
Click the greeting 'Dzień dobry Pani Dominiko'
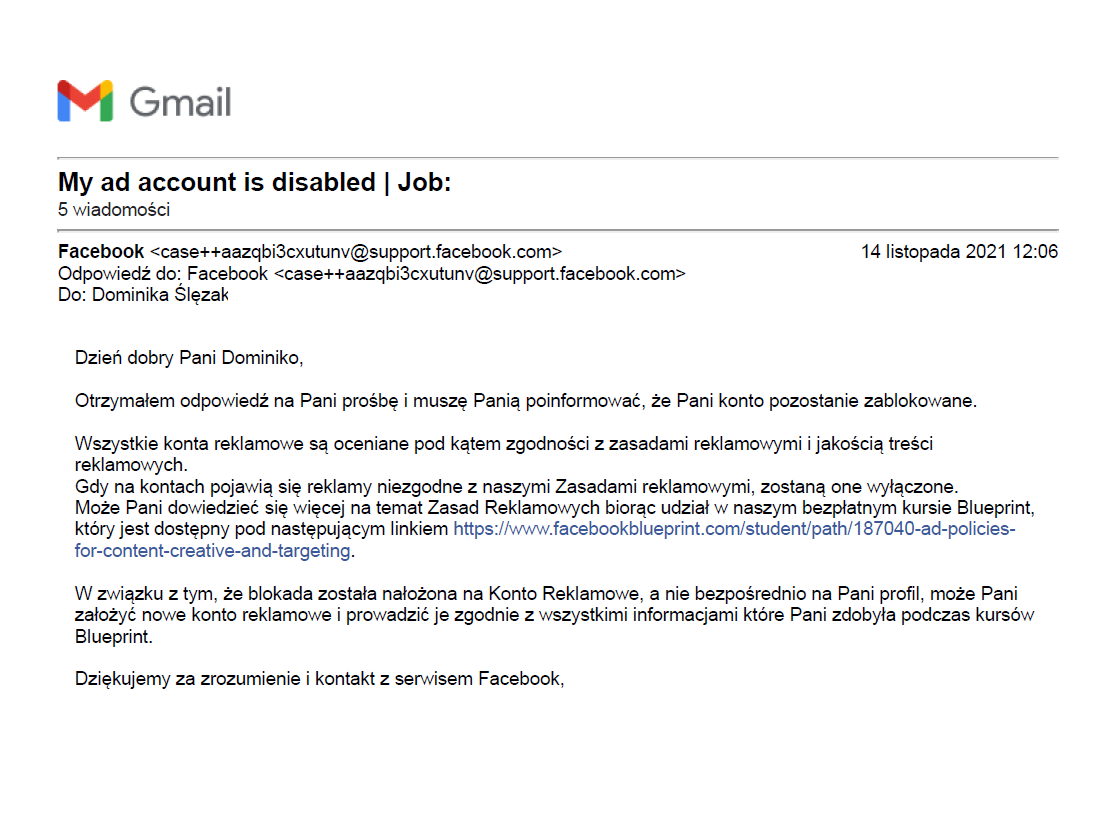[189, 358]
